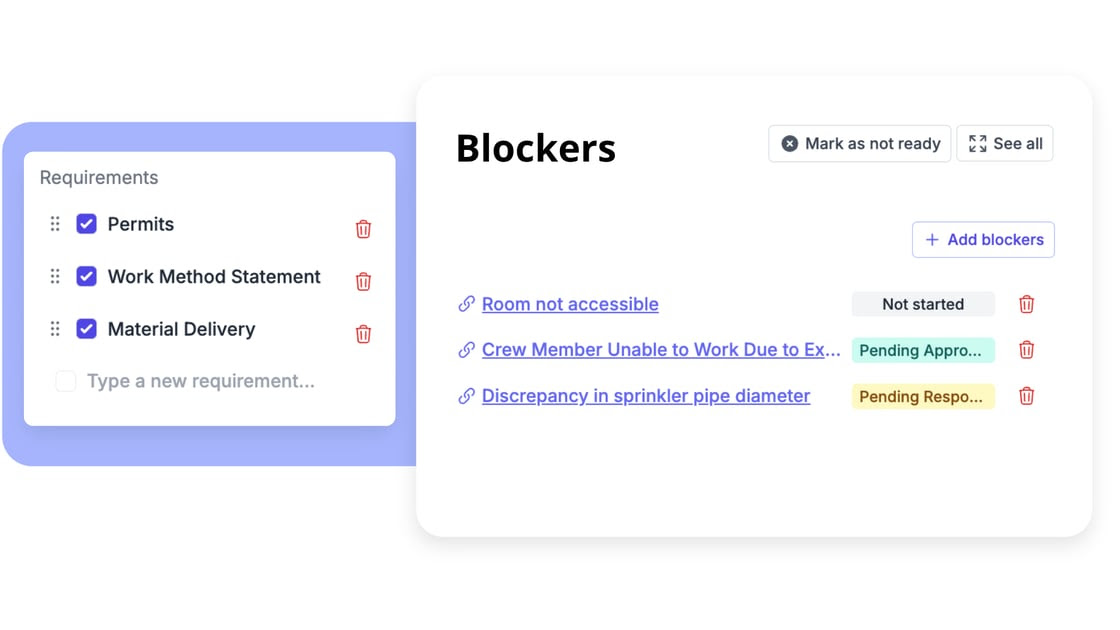1120x630 pixels.
Task: Focus the Type a new requirement field
Action: tap(201, 381)
